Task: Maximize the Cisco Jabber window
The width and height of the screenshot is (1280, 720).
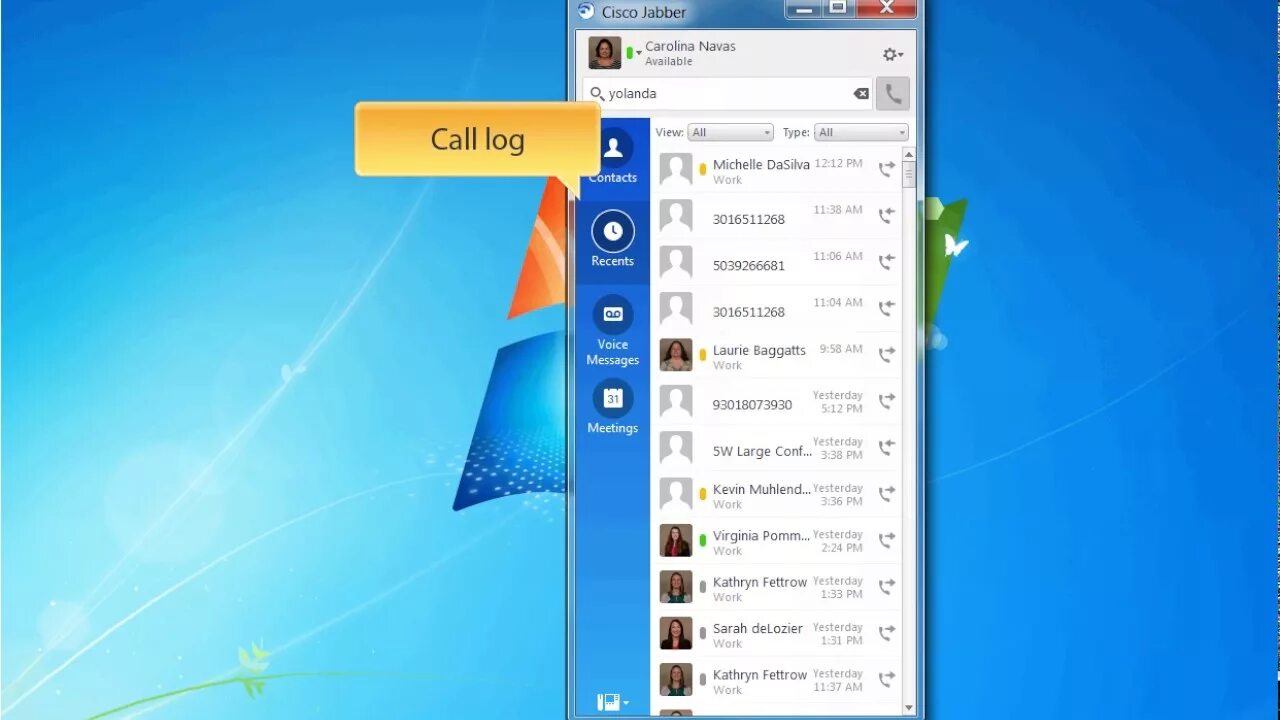Action: coord(838,9)
